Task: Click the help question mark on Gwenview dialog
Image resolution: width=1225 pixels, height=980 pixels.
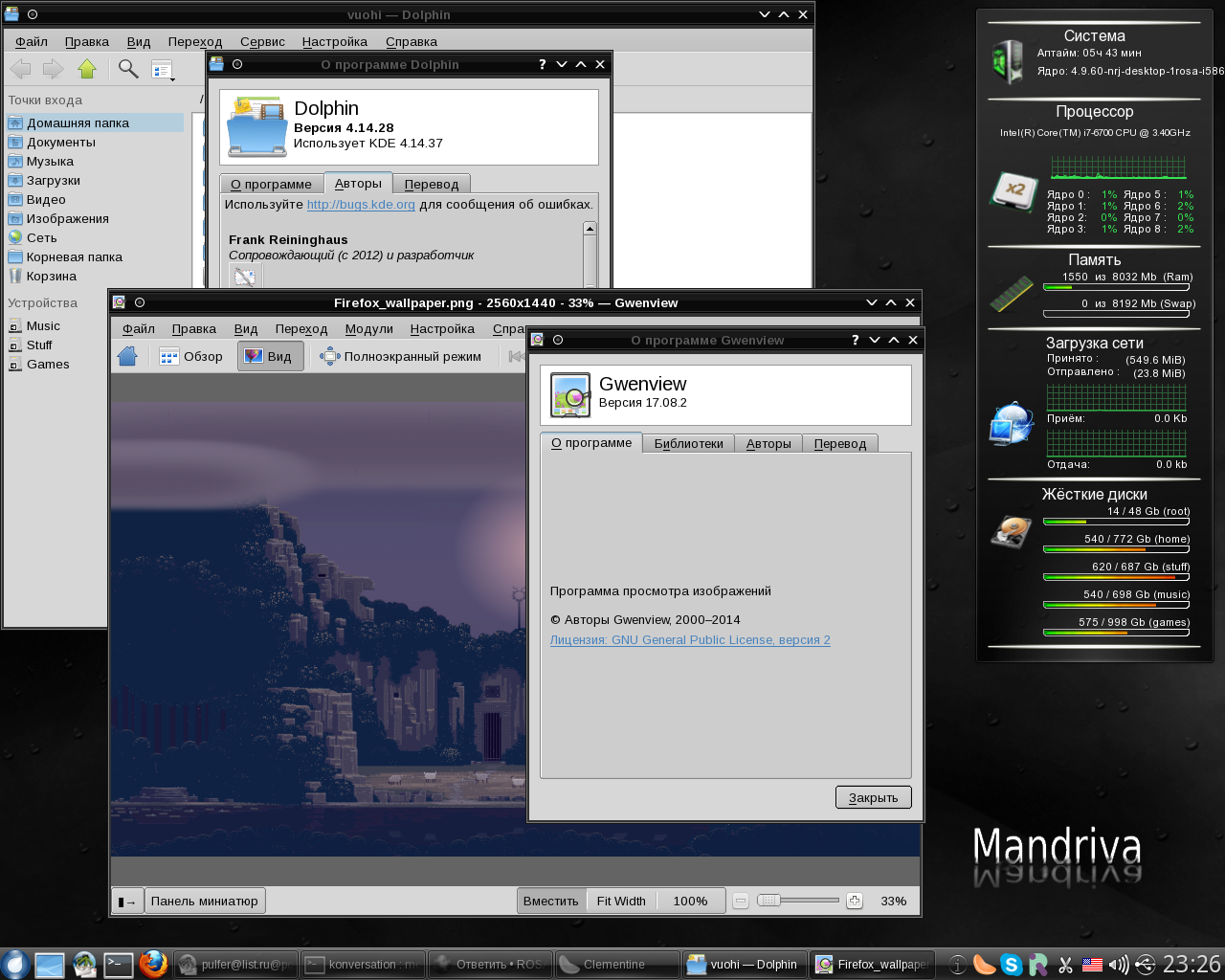Action: (856, 340)
